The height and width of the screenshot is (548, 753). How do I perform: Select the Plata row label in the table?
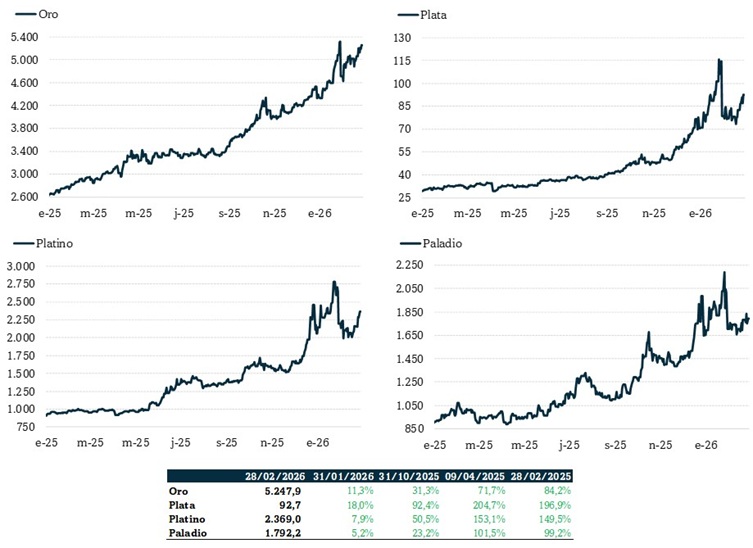183,504
